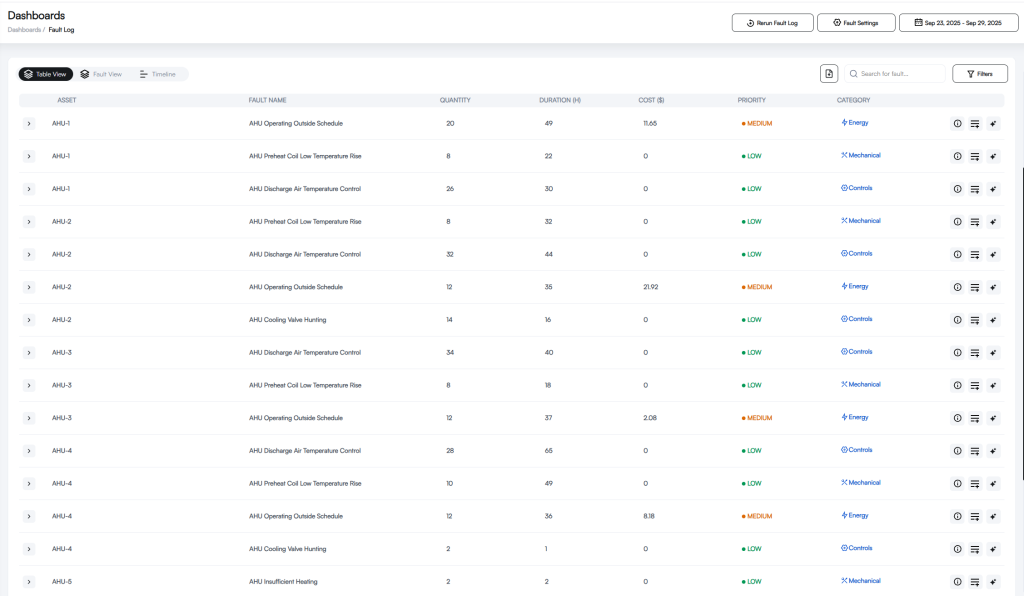Switch to Timeline tab
The width and height of the screenshot is (1024, 596).
point(158,74)
